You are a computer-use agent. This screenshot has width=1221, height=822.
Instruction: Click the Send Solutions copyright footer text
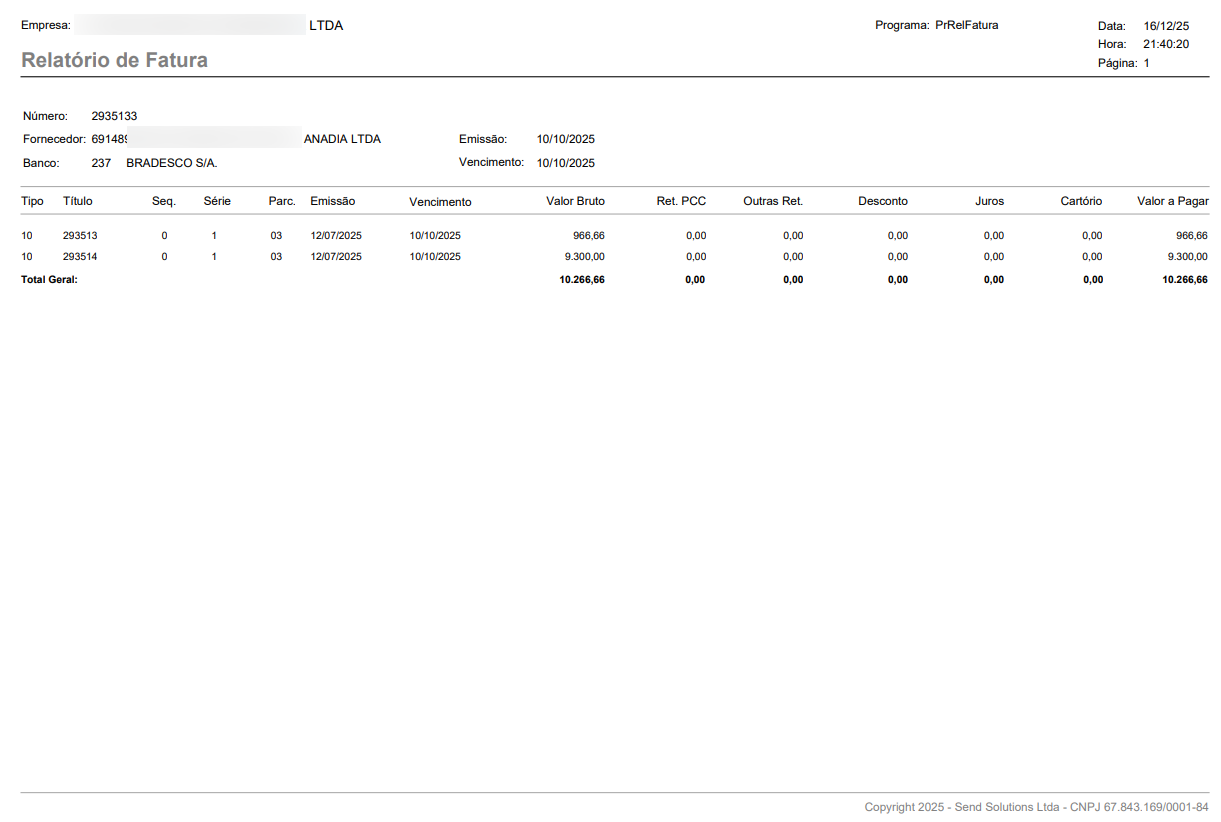coord(1036,806)
